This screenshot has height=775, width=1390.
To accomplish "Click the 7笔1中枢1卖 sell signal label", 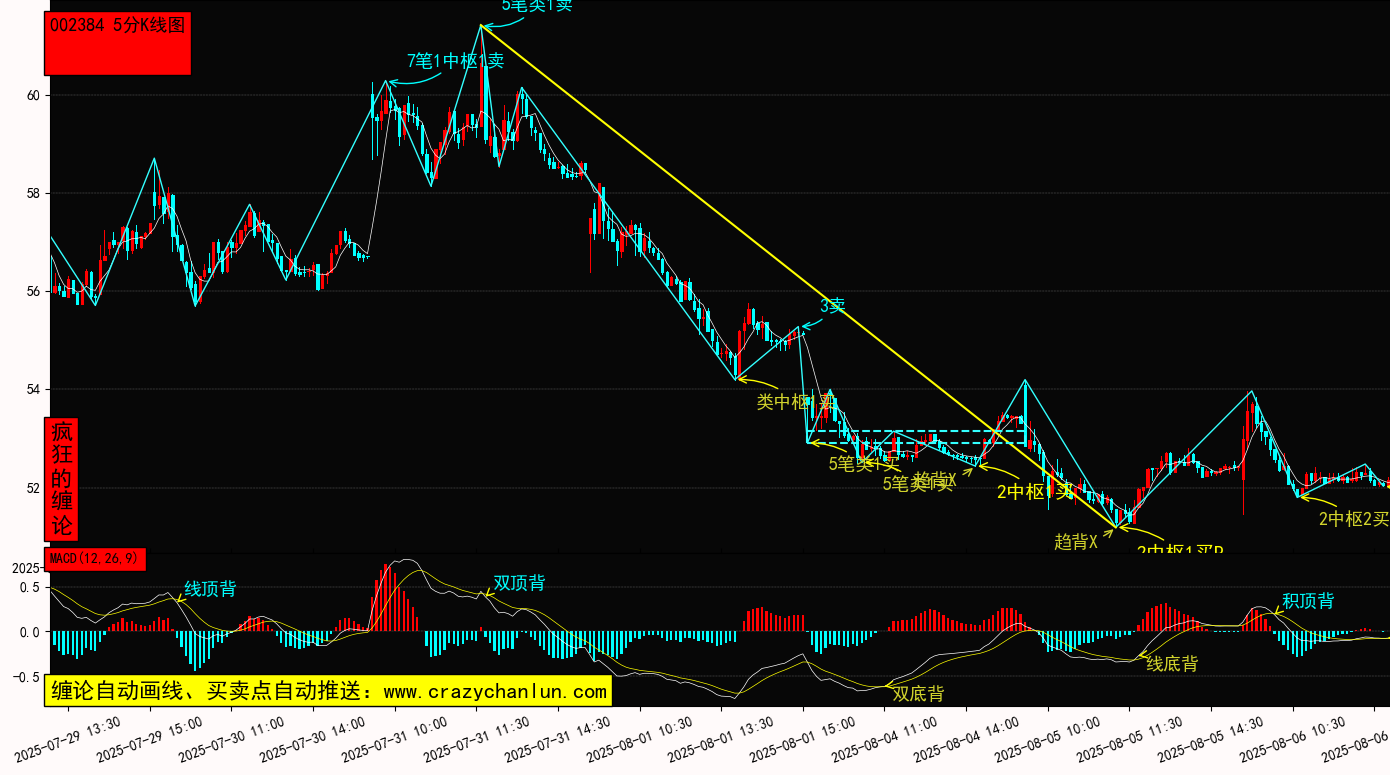I will pos(455,61).
